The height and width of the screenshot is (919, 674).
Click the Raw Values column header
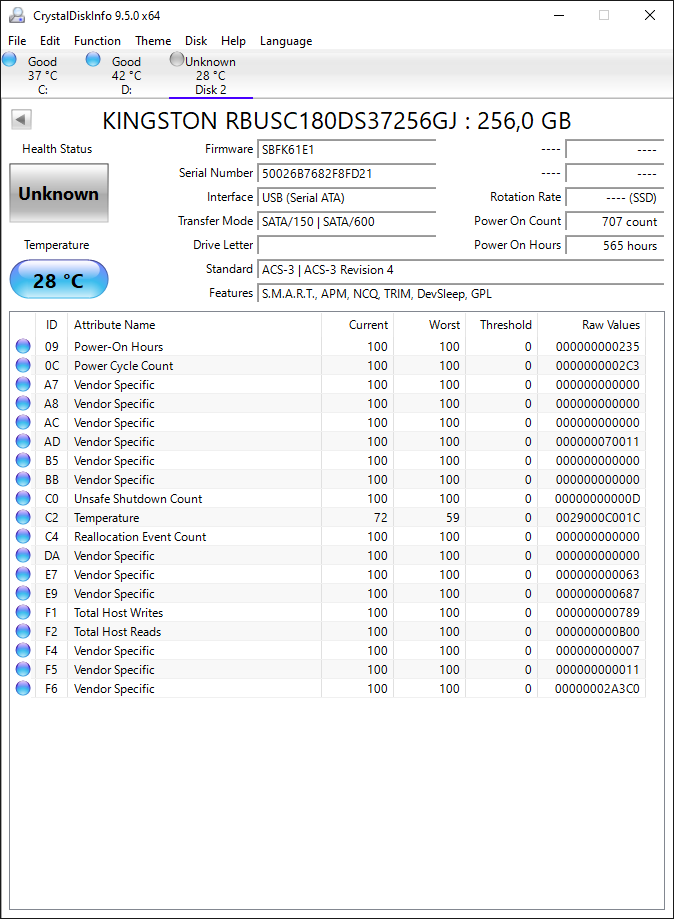[591, 325]
